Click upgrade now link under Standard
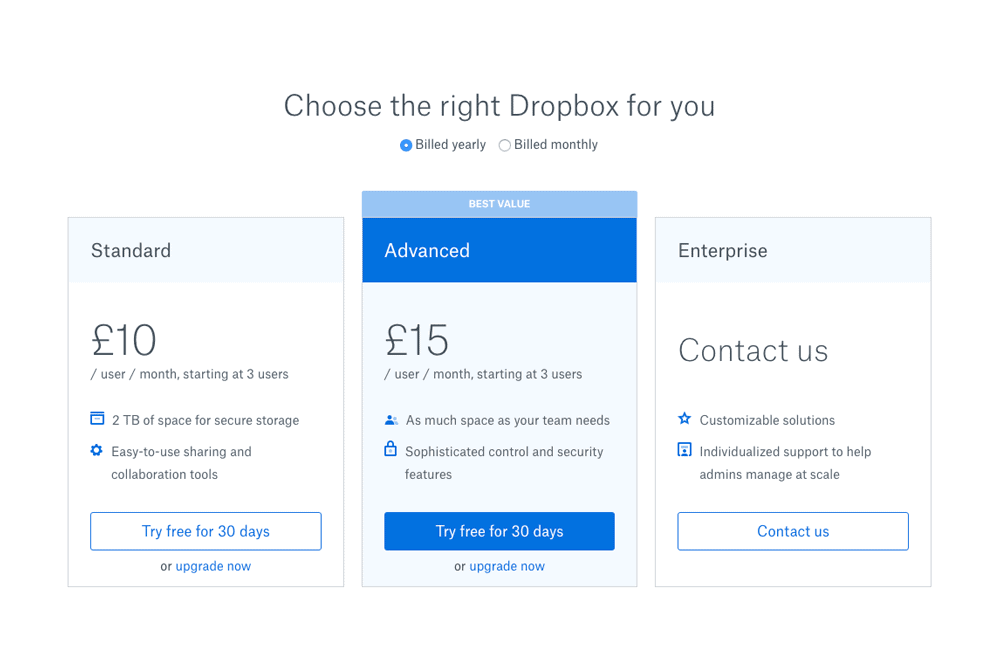 [x=213, y=566]
